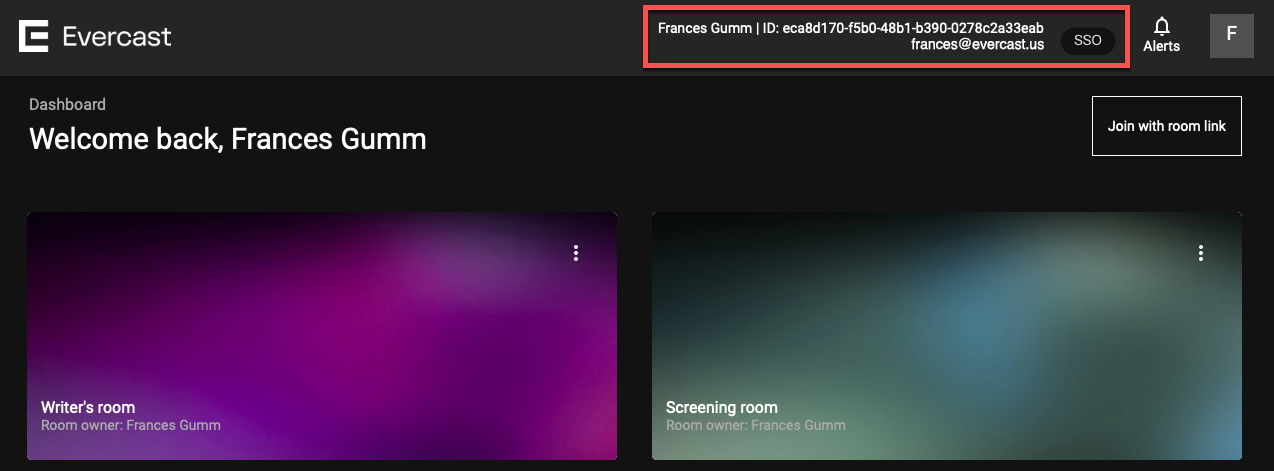Viewport: 1274px width, 471px height.
Task: Click the frances@evercast.us email text
Action: 977,45
